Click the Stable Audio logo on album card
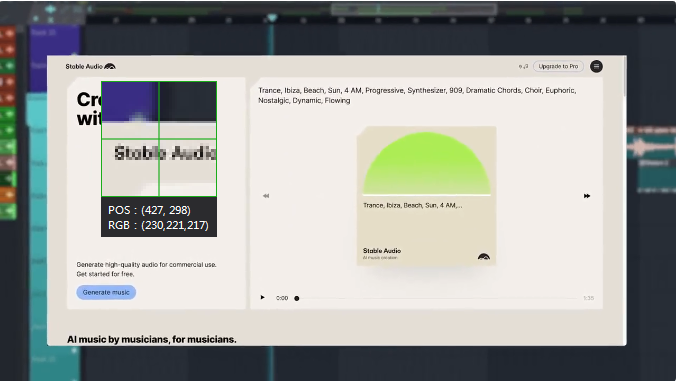Image resolution: width=679 pixels, height=381 pixels. 484,257
